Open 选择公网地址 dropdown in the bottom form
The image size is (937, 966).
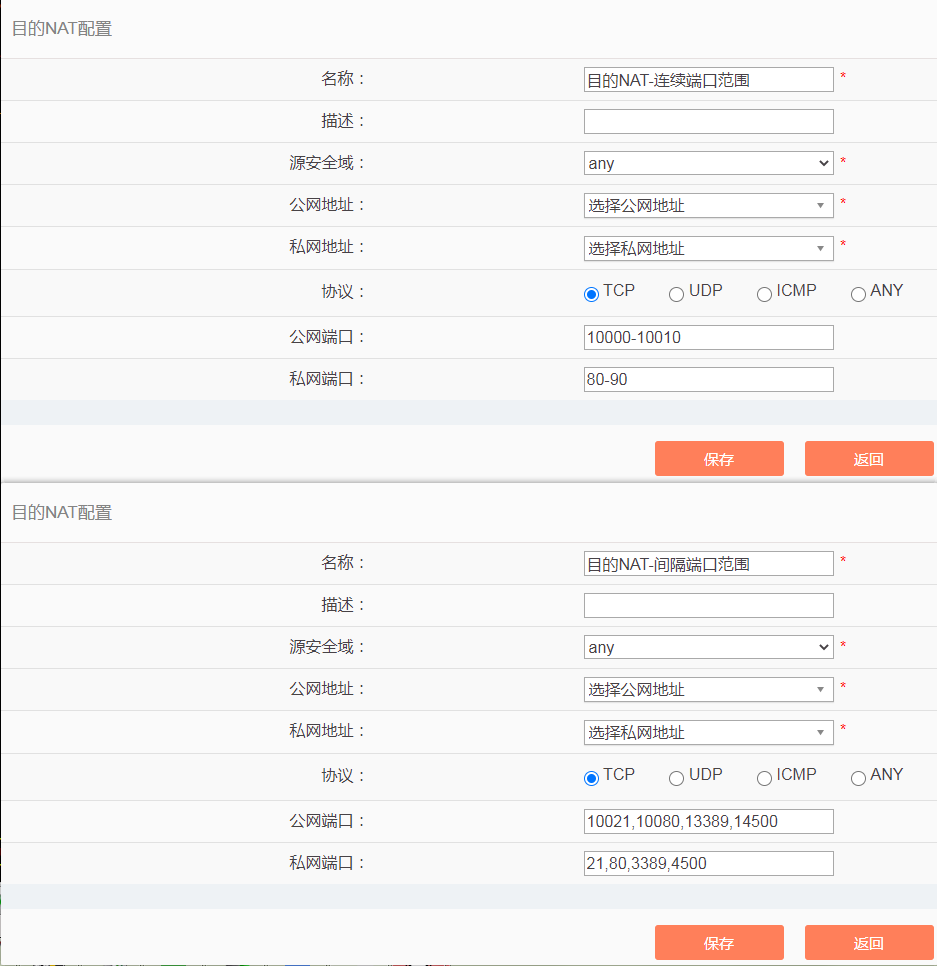708,689
